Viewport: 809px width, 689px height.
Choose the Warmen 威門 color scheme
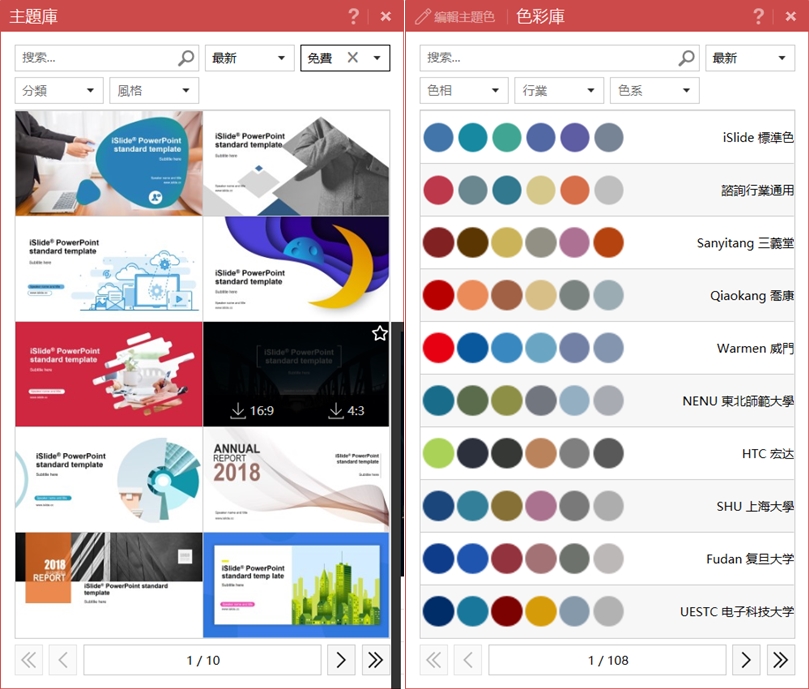607,348
